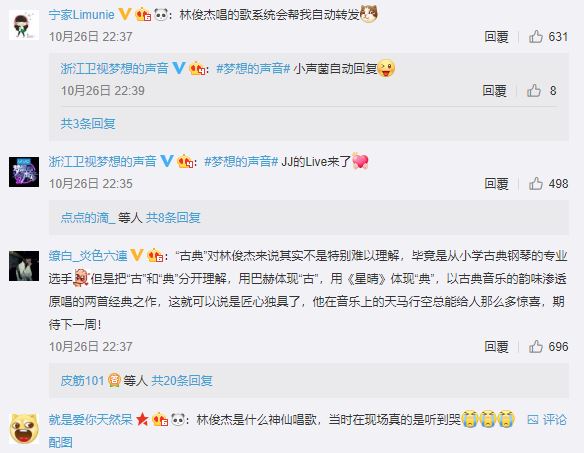Expand the 共20条回复 replies
Screen dimensions: 584x453
click(x=182, y=380)
